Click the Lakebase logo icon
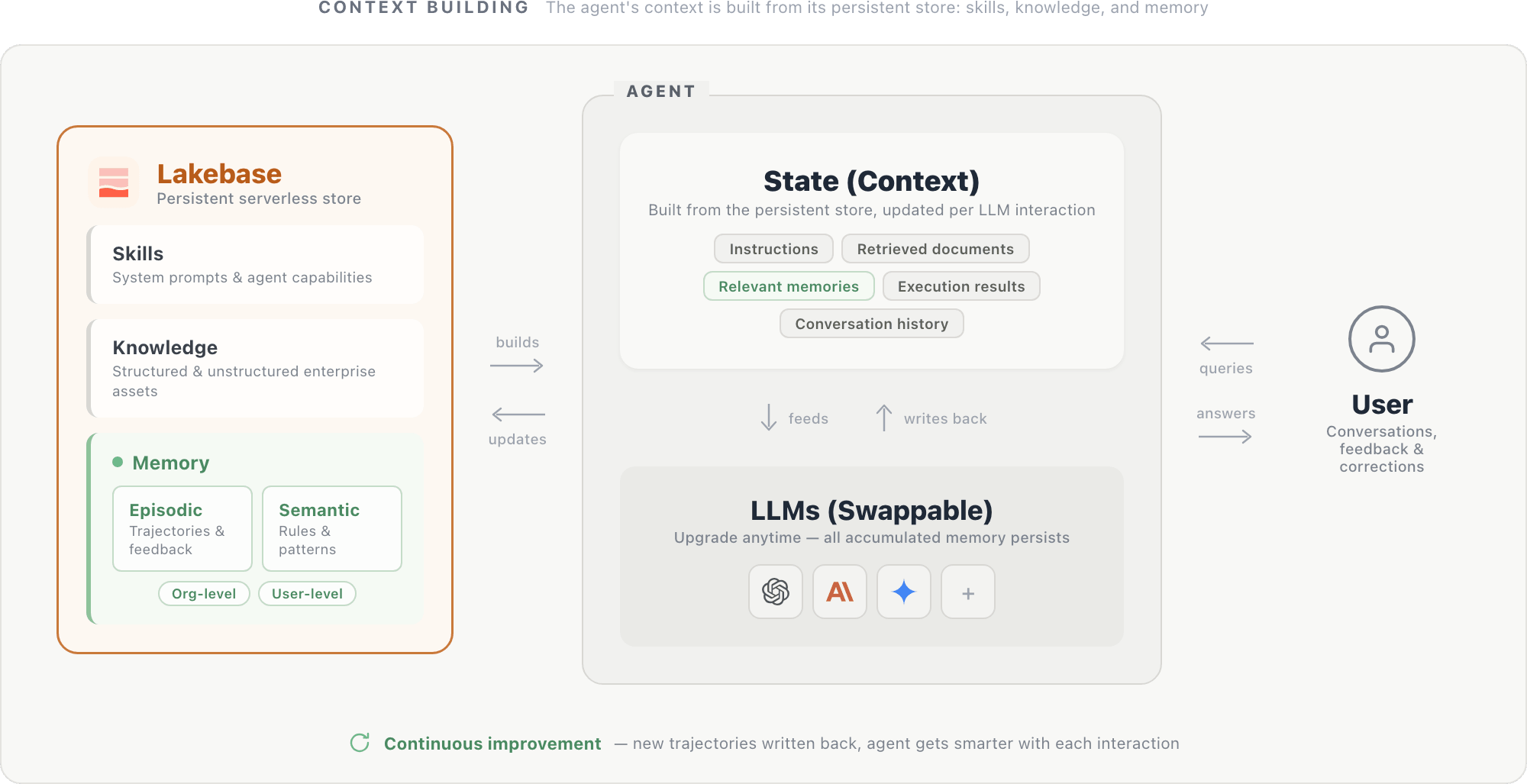Viewport: 1527px width, 784px height. pos(113,182)
